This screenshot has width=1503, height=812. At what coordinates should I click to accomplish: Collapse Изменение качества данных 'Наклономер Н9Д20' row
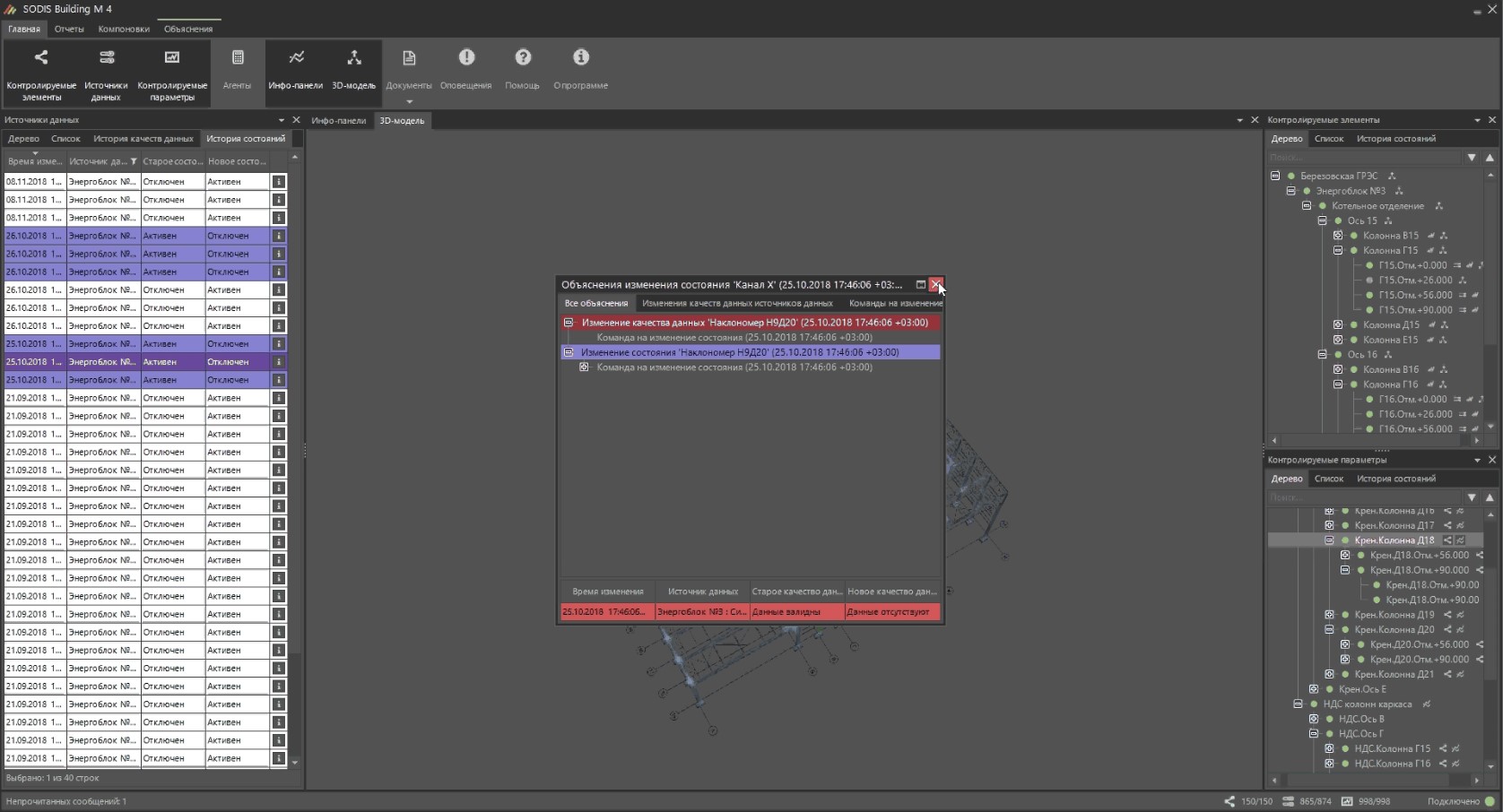[568, 323]
